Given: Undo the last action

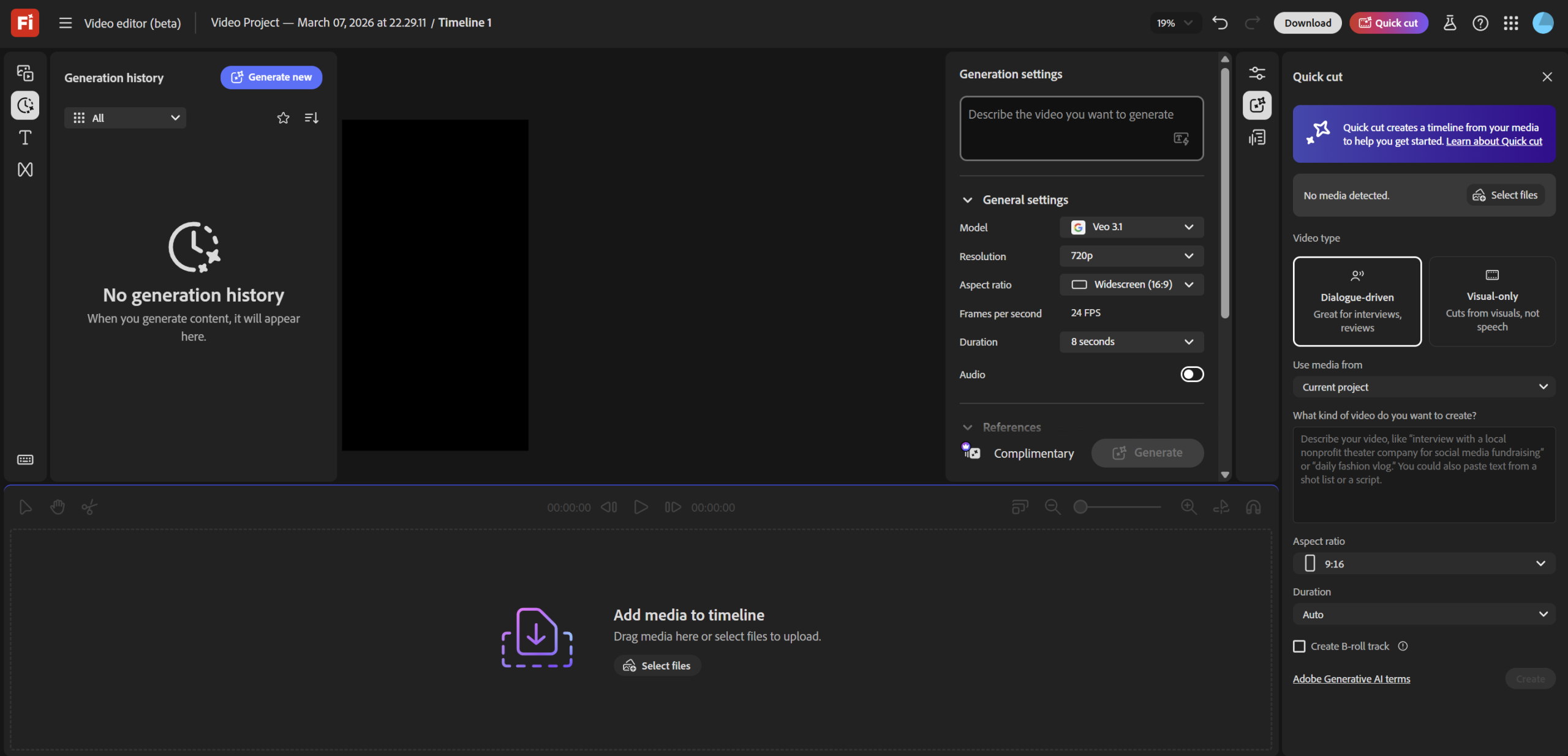Looking at the screenshot, I should pyautogui.click(x=1219, y=23).
